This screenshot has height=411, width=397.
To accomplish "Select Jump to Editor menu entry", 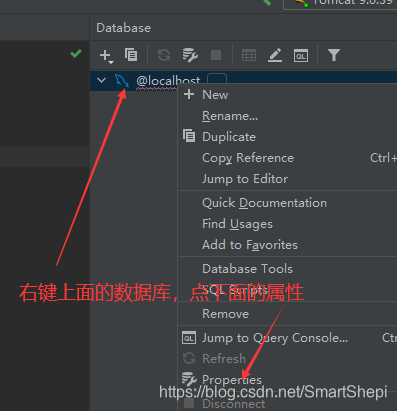I will click(x=287, y=179).
